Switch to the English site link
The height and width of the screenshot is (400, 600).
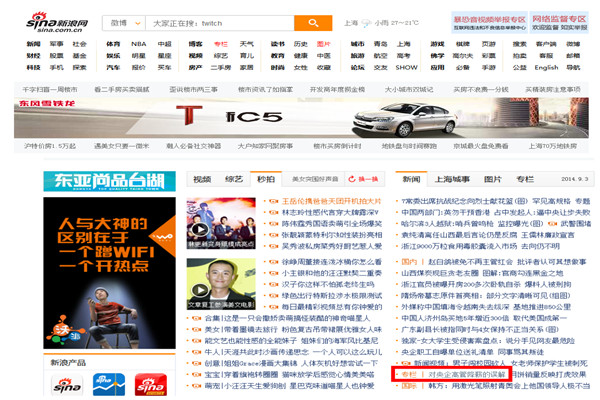coord(546,67)
